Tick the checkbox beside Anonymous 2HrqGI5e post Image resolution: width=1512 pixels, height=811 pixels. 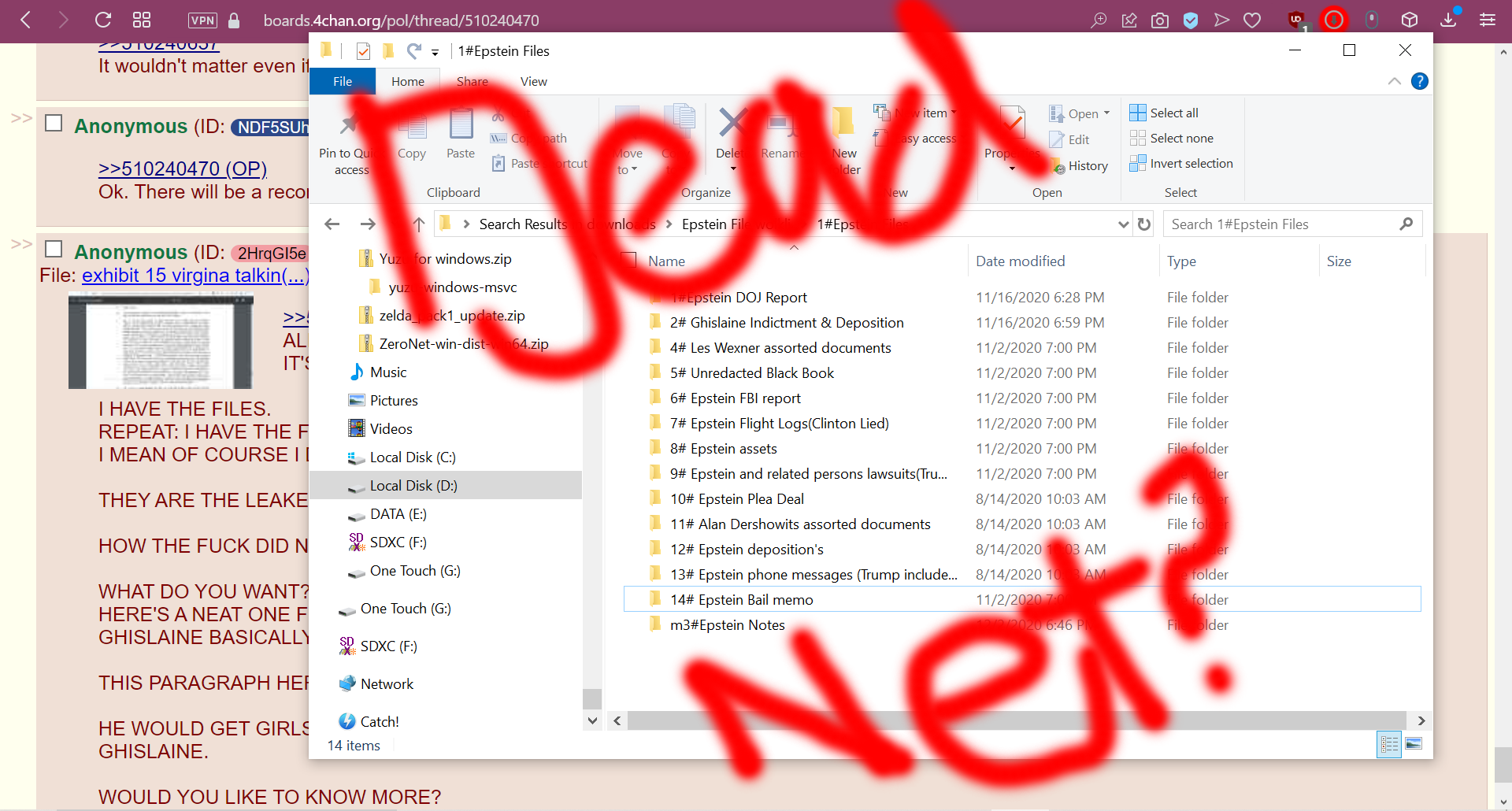pos(54,250)
